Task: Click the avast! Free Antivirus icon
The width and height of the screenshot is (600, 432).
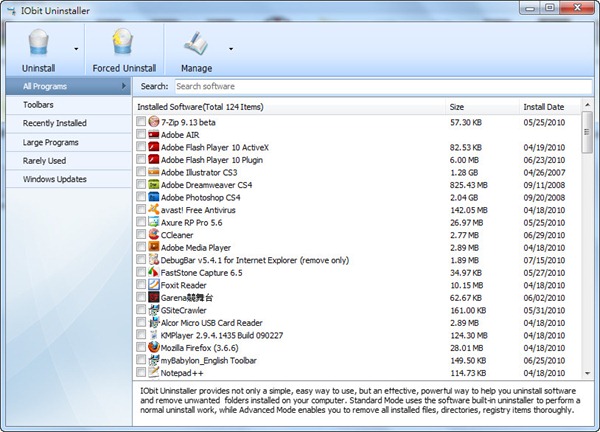Action: tap(153, 210)
